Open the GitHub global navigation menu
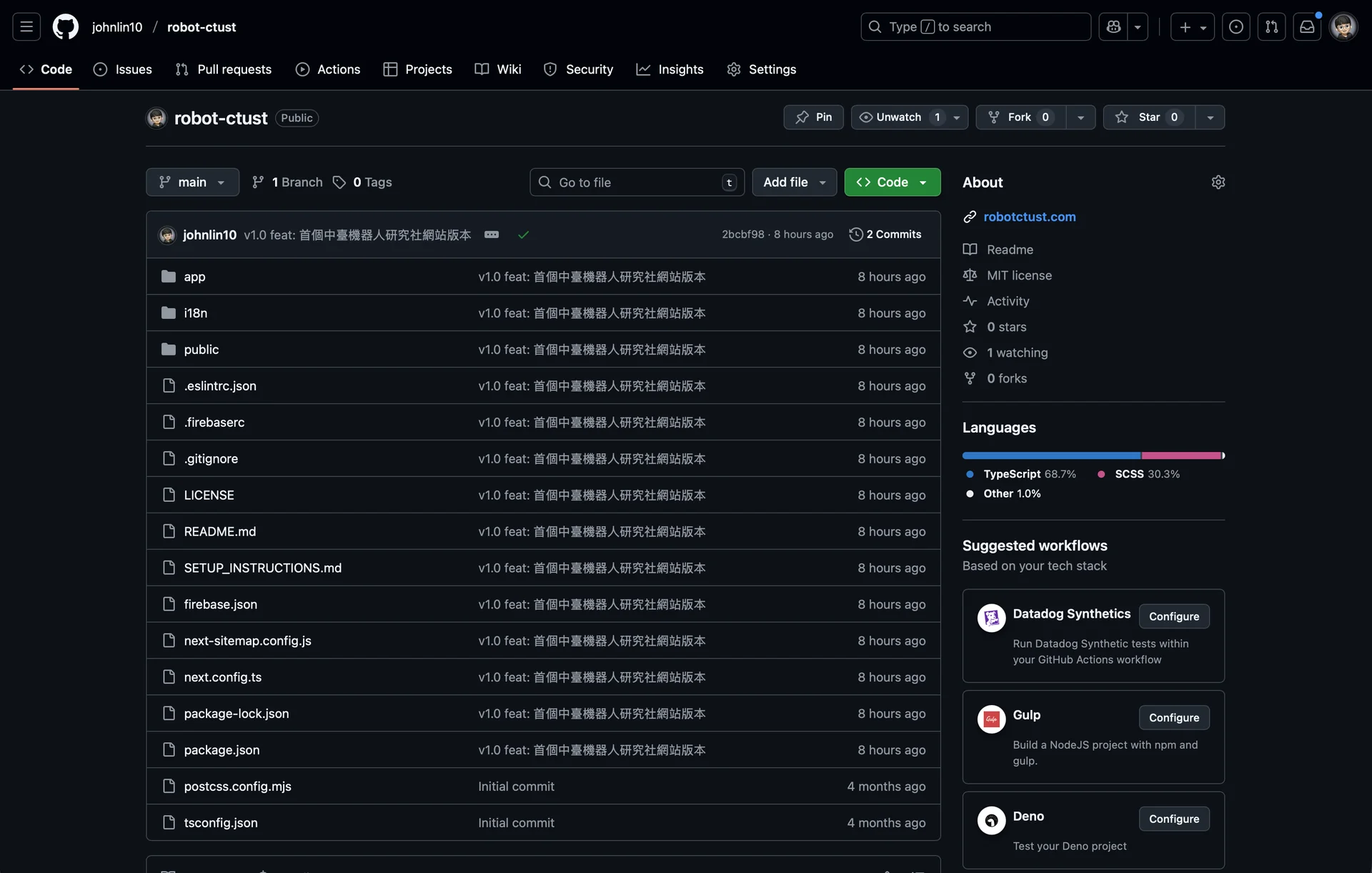Viewport: 1372px width, 873px height. pos(26,27)
